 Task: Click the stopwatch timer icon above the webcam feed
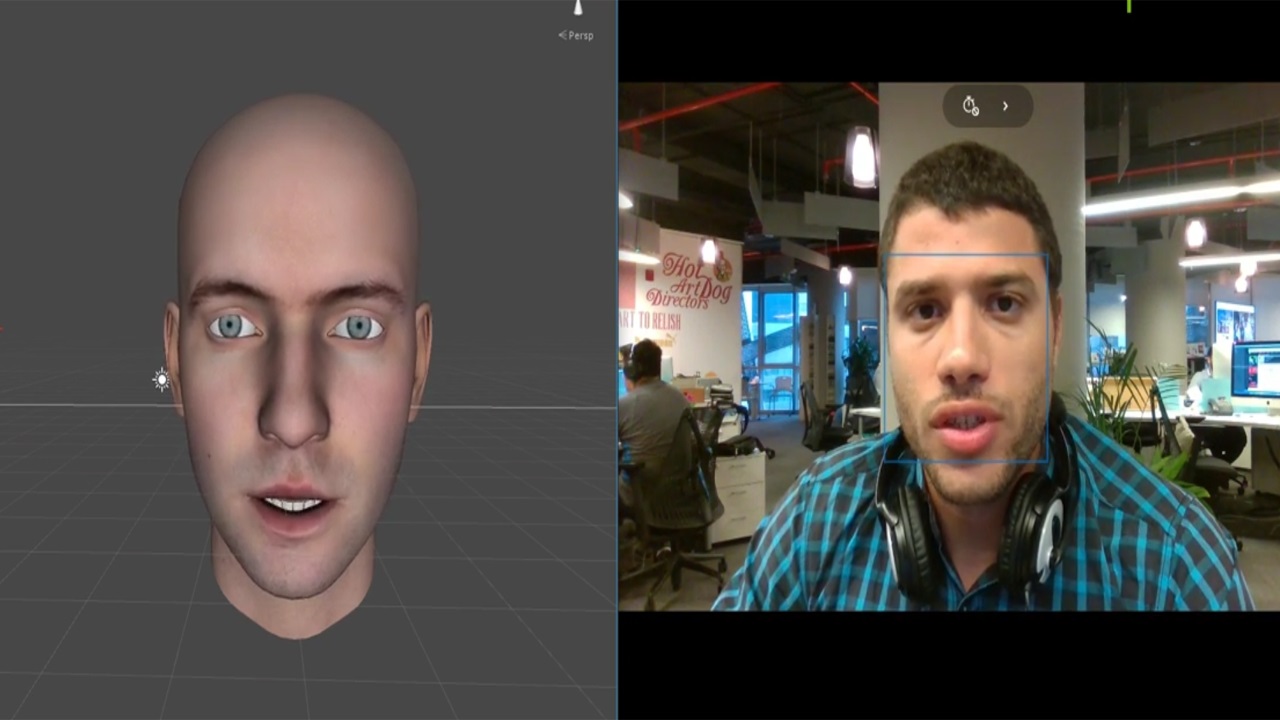(969, 104)
